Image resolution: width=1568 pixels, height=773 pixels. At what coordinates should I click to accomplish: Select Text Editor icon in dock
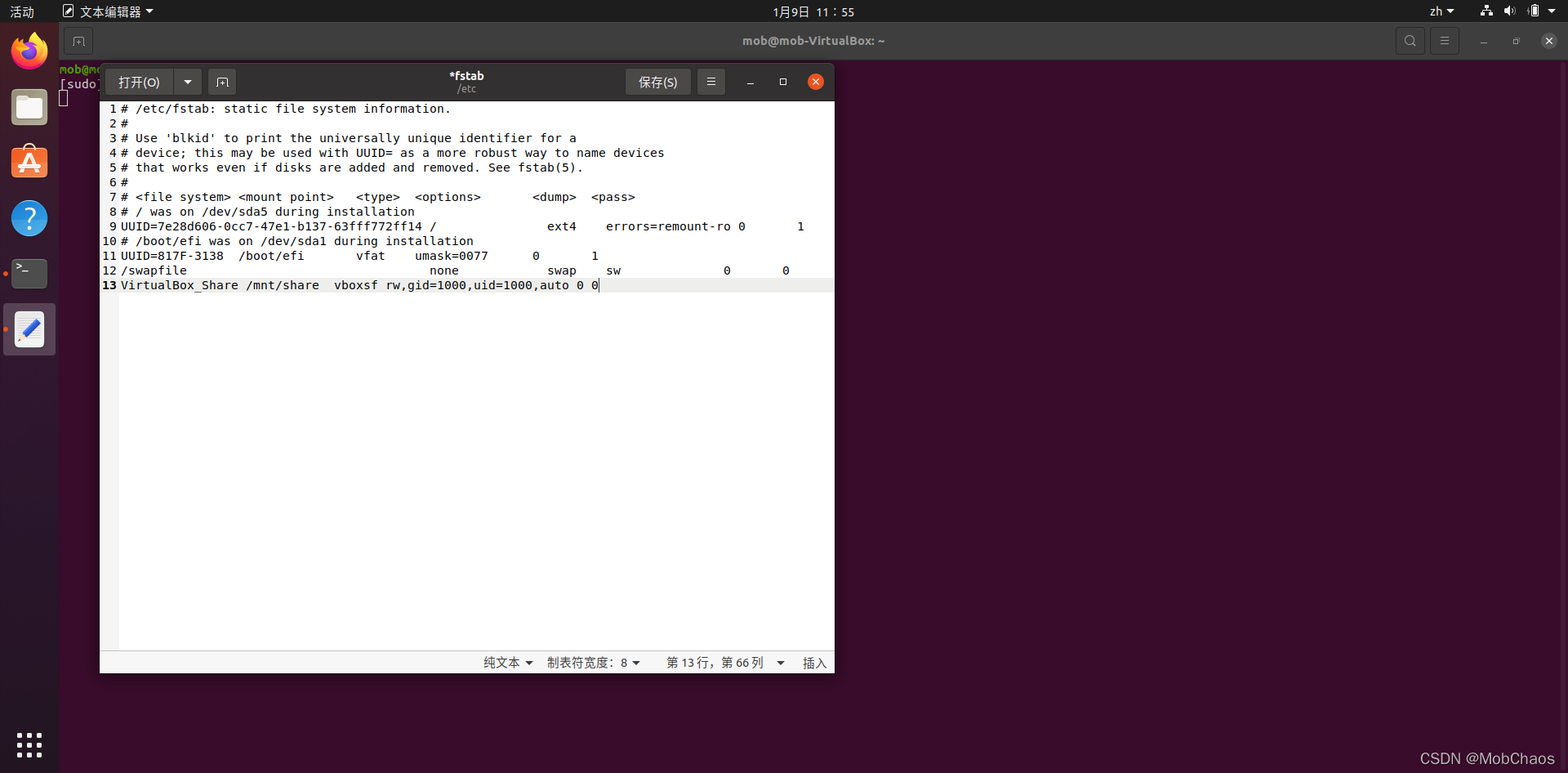pos(29,329)
